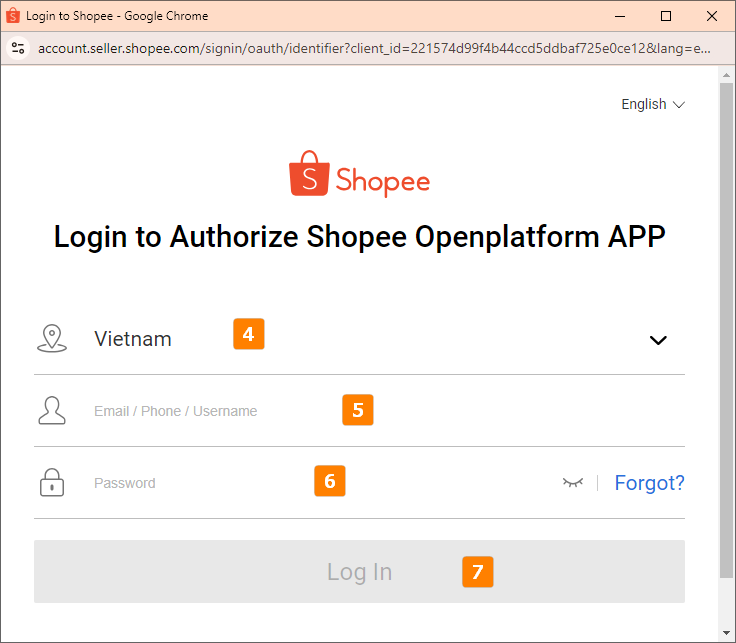The width and height of the screenshot is (736, 643).
Task: Follow the Forgot? password link
Action: 649,483
